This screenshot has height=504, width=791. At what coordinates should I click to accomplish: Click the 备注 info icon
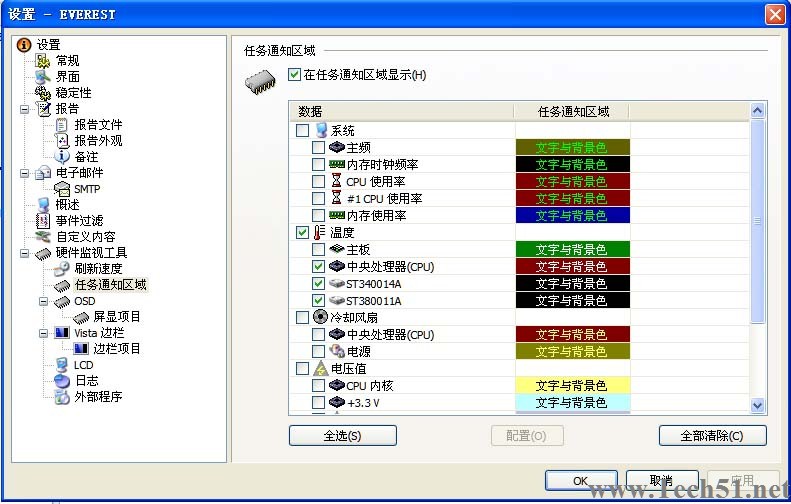tap(62, 157)
